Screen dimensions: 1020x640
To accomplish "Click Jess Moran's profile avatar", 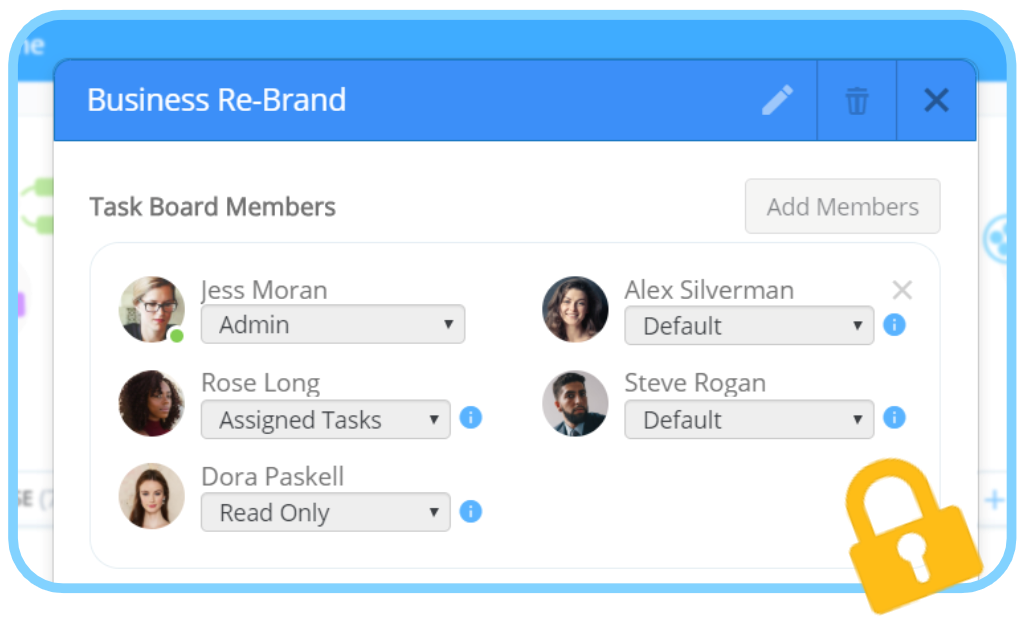I will point(152,310).
